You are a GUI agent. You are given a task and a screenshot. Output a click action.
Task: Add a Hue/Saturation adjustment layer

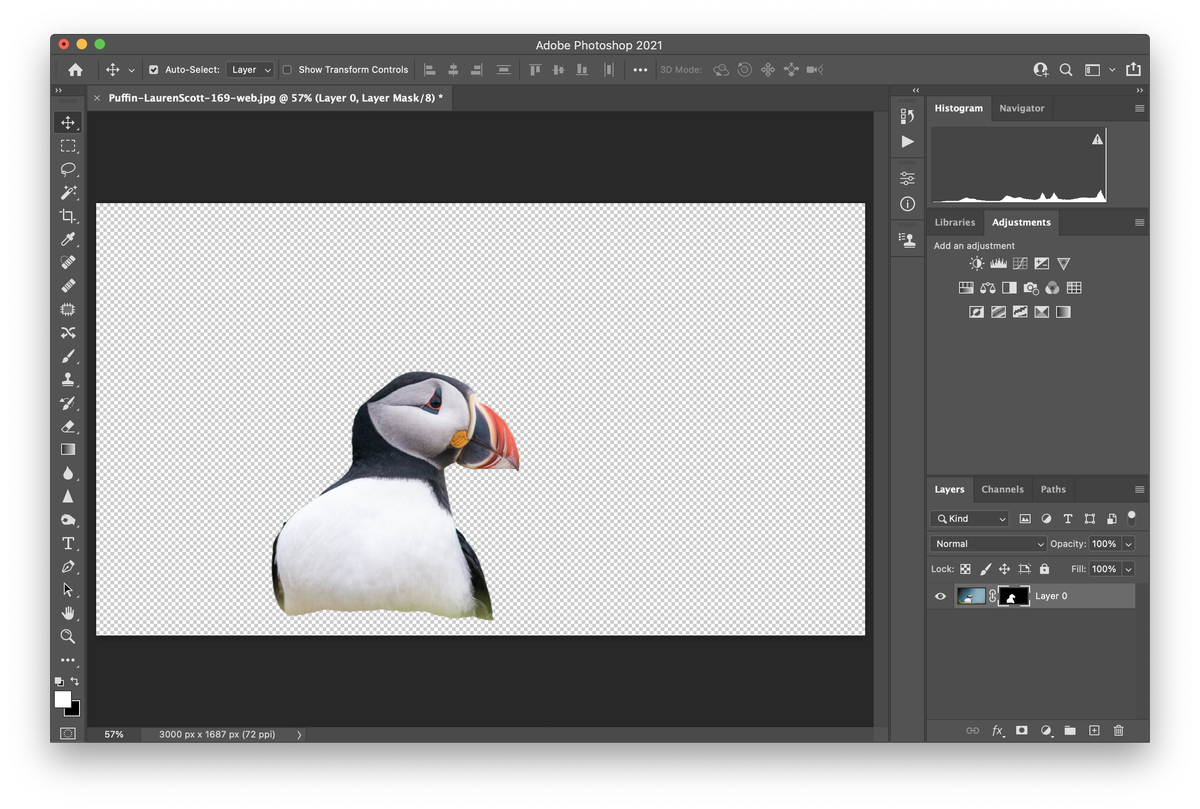click(x=966, y=287)
